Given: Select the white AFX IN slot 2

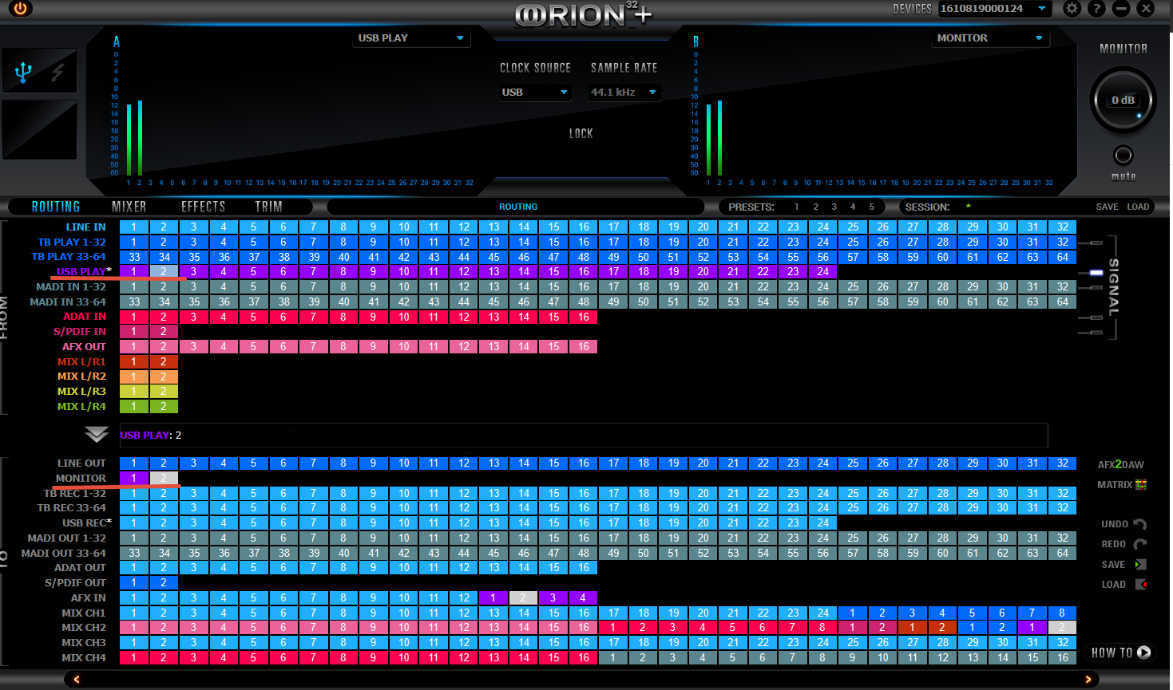Looking at the screenshot, I should (523, 598).
